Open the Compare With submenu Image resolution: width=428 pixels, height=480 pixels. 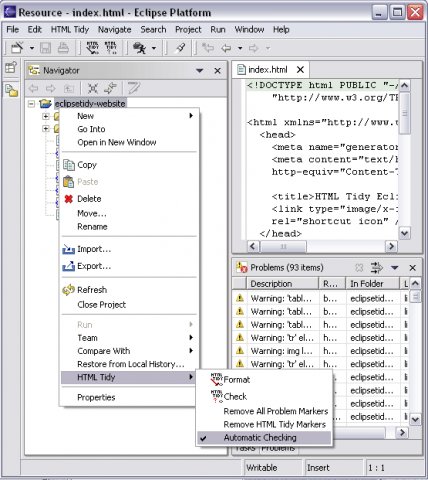point(130,351)
